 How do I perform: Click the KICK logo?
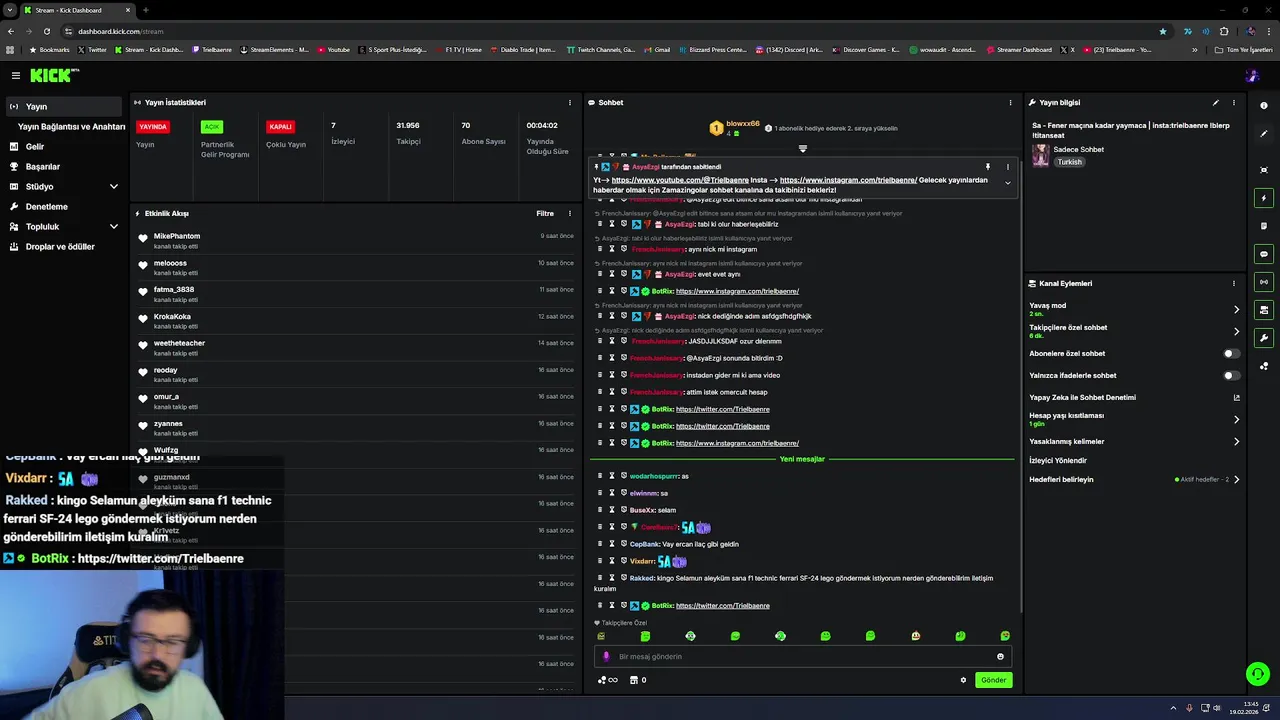[53, 75]
